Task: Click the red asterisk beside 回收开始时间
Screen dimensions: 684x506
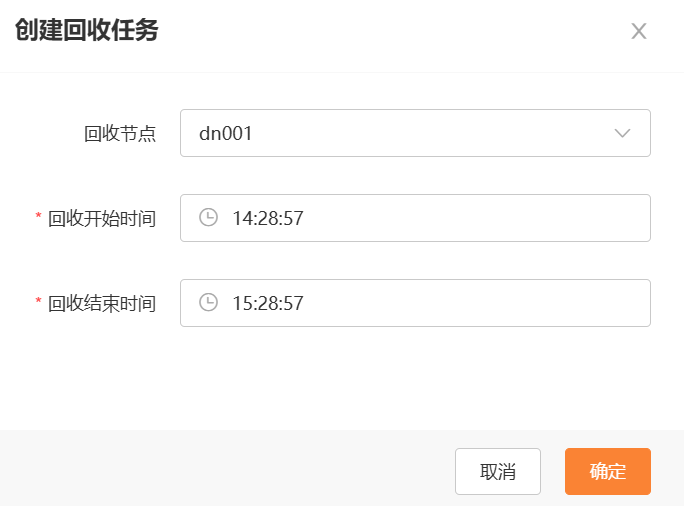Action: pyautogui.click(x=38, y=215)
